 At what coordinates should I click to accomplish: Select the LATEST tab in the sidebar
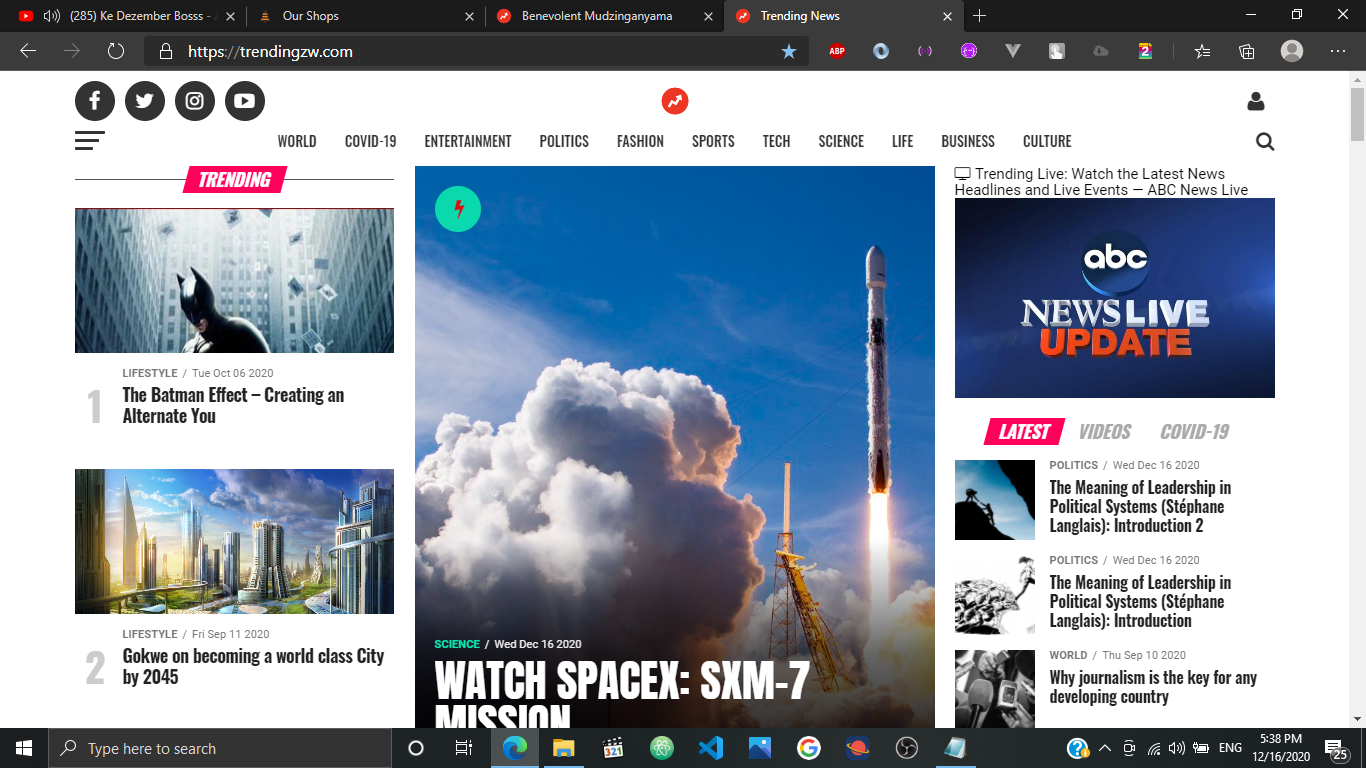(x=1024, y=431)
